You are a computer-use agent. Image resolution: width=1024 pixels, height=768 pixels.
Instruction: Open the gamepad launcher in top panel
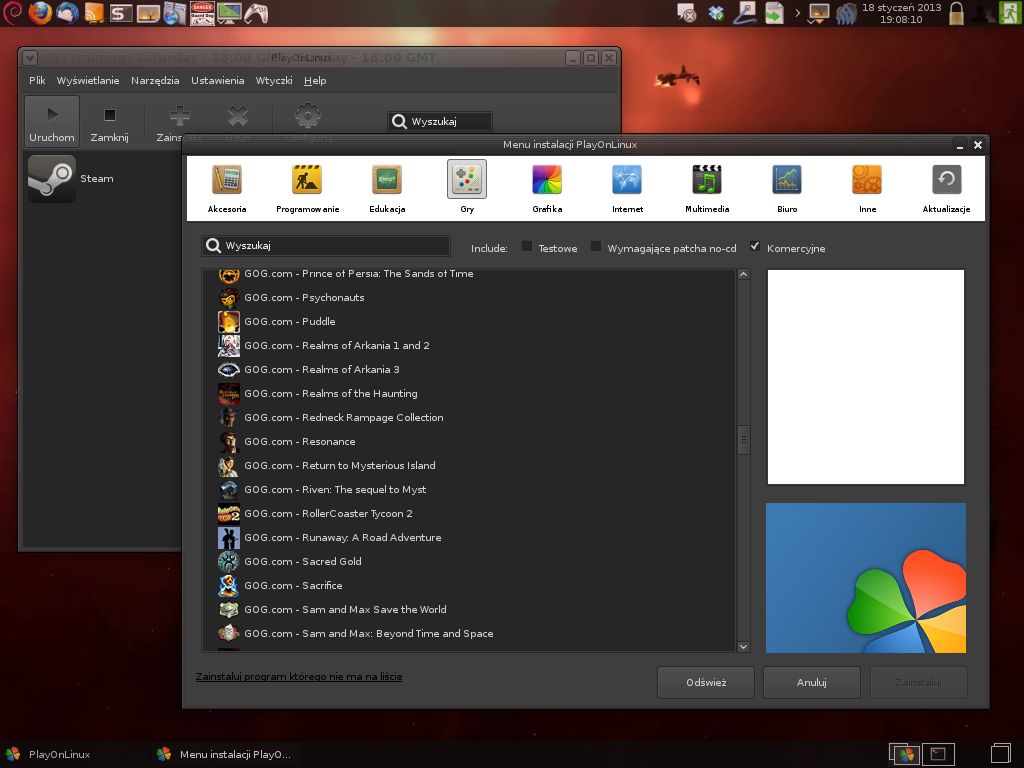coord(256,13)
